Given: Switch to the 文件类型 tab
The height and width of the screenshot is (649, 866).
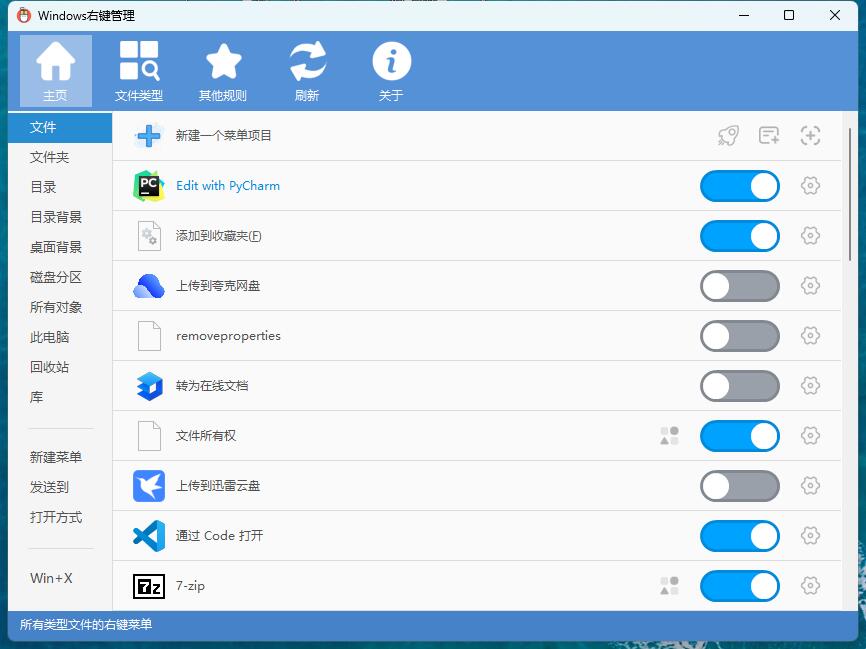Looking at the screenshot, I should coord(139,70).
